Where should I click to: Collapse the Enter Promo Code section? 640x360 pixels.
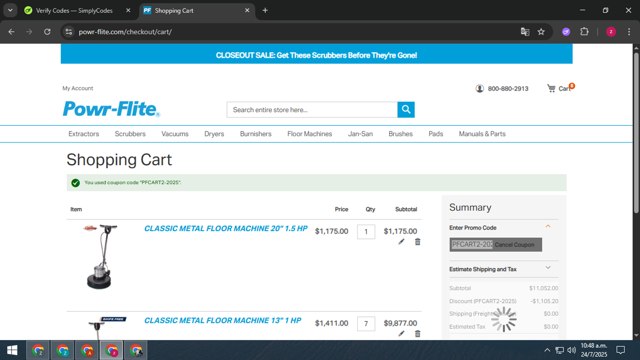[x=548, y=227]
